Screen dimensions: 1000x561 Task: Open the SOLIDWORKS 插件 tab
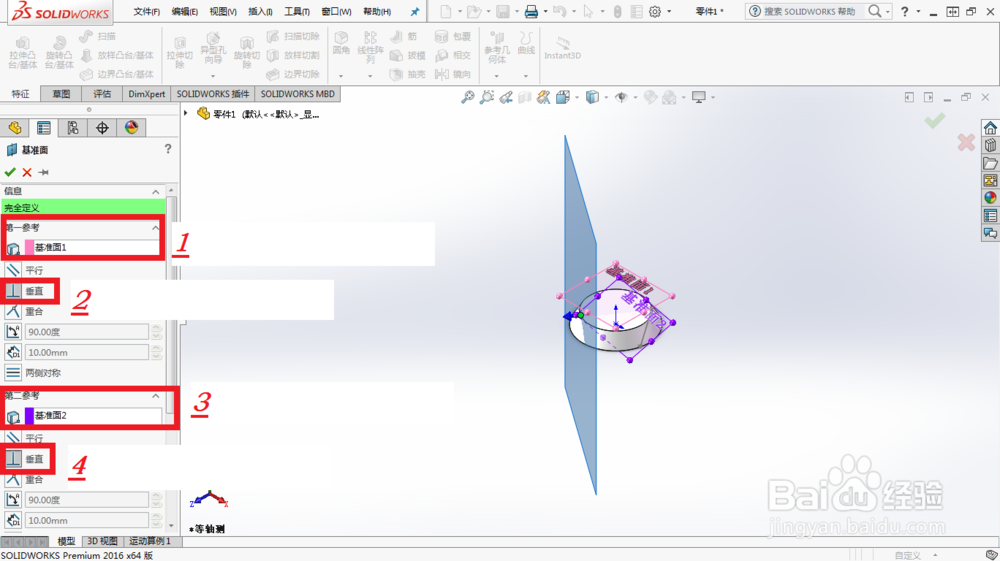(213, 94)
